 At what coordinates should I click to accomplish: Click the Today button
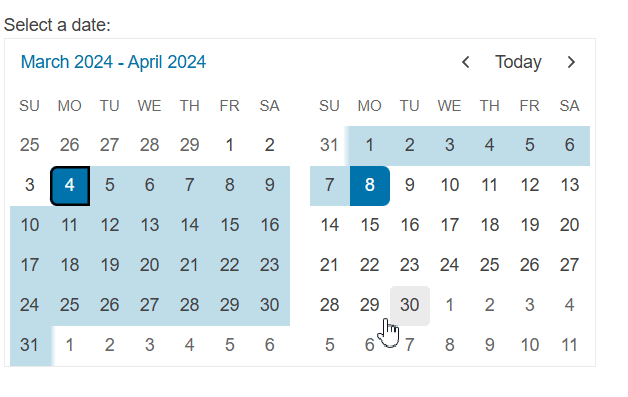point(518,62)
